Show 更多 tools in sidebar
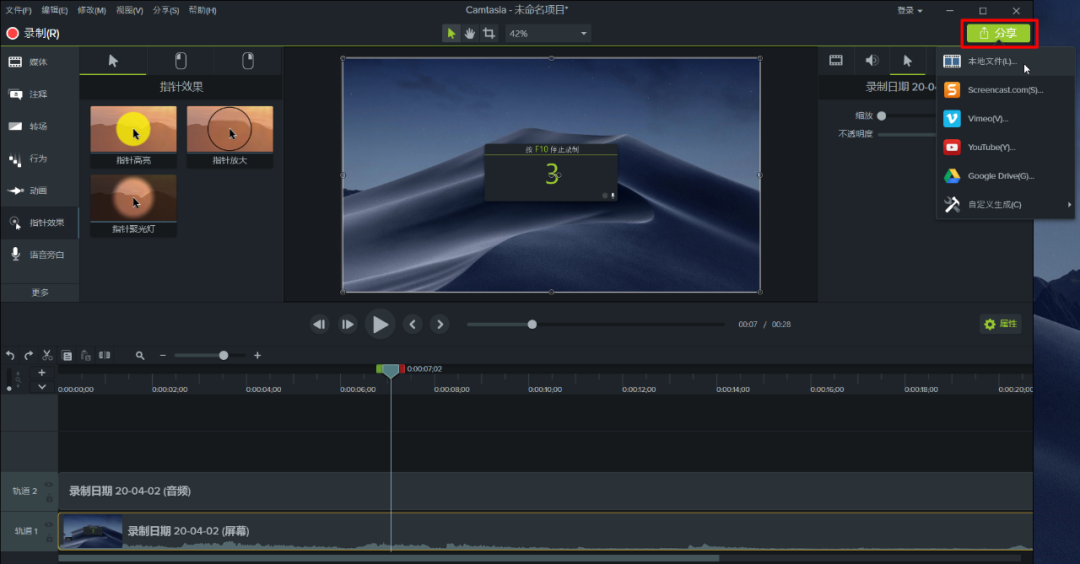1080x564 pixels. [x=40, y=293]
